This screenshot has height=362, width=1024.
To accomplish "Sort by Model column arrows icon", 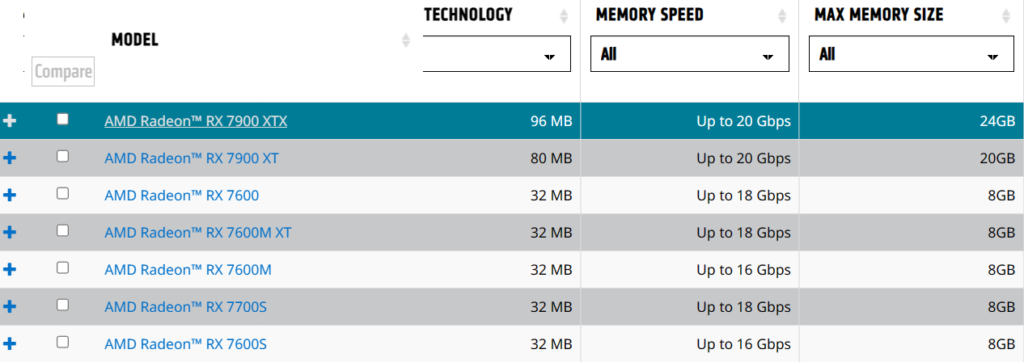I will coord(406,40).
